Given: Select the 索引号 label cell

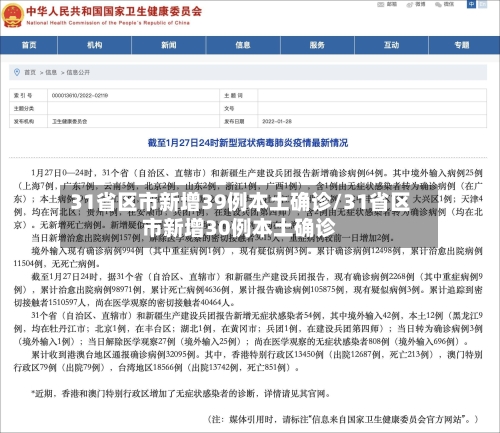Looking at the screenshot, I should [28, 95].
